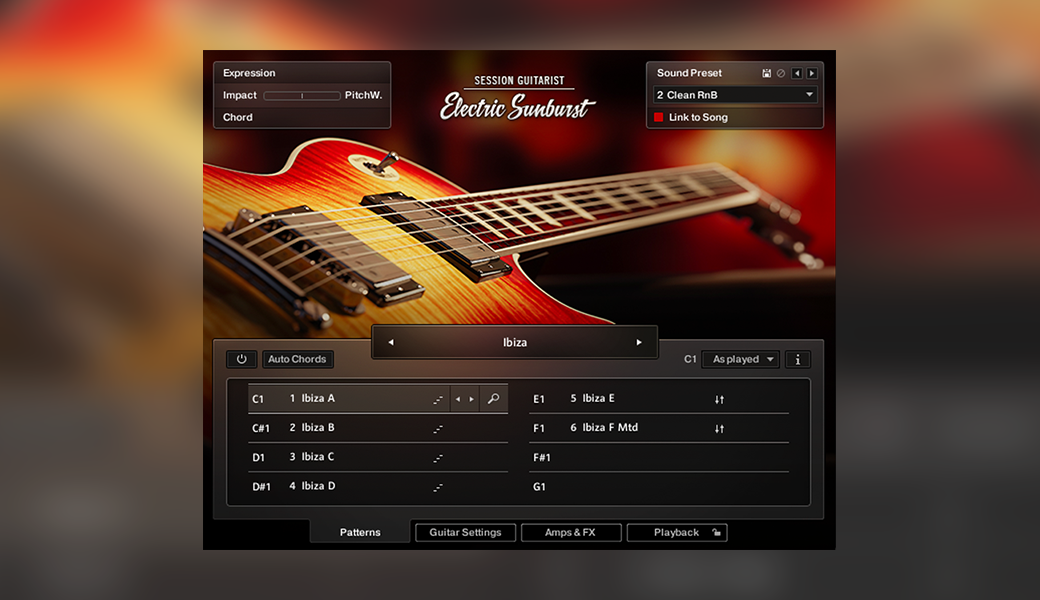Select the empty G1 pattern slot
Screen dimensions: 1040x600
point(659,486)
